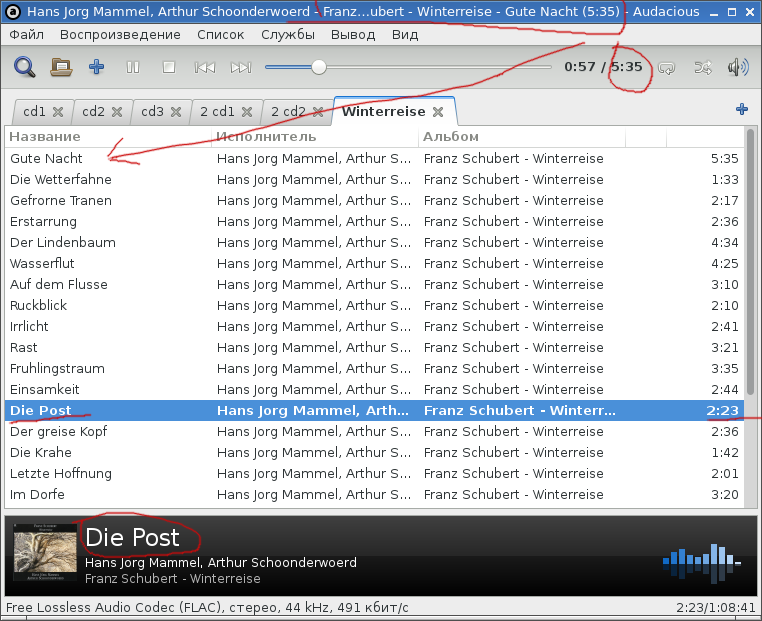The image size is (762, 621).
Task: Select the track Einsamkeit
Action: 374,389
